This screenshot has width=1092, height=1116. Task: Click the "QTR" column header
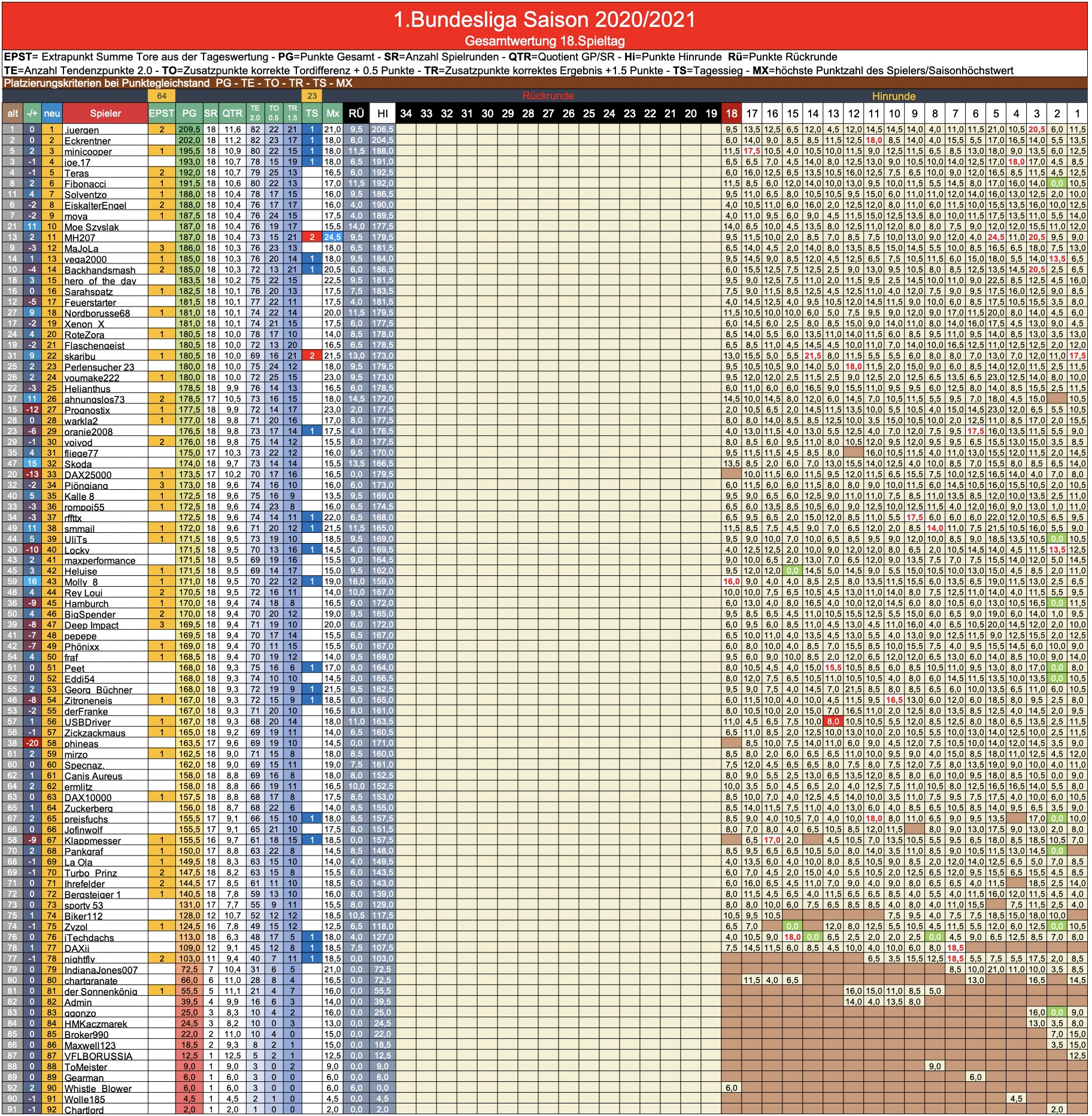click(232, 113)
